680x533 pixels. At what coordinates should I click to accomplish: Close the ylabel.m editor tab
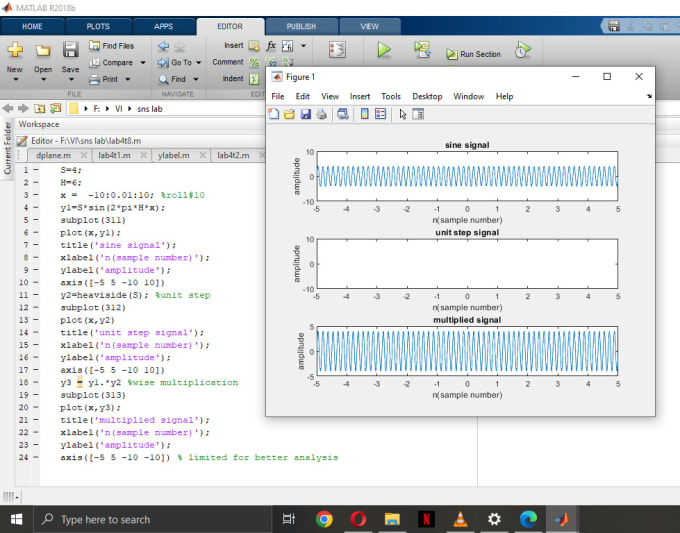pos(203,155)
